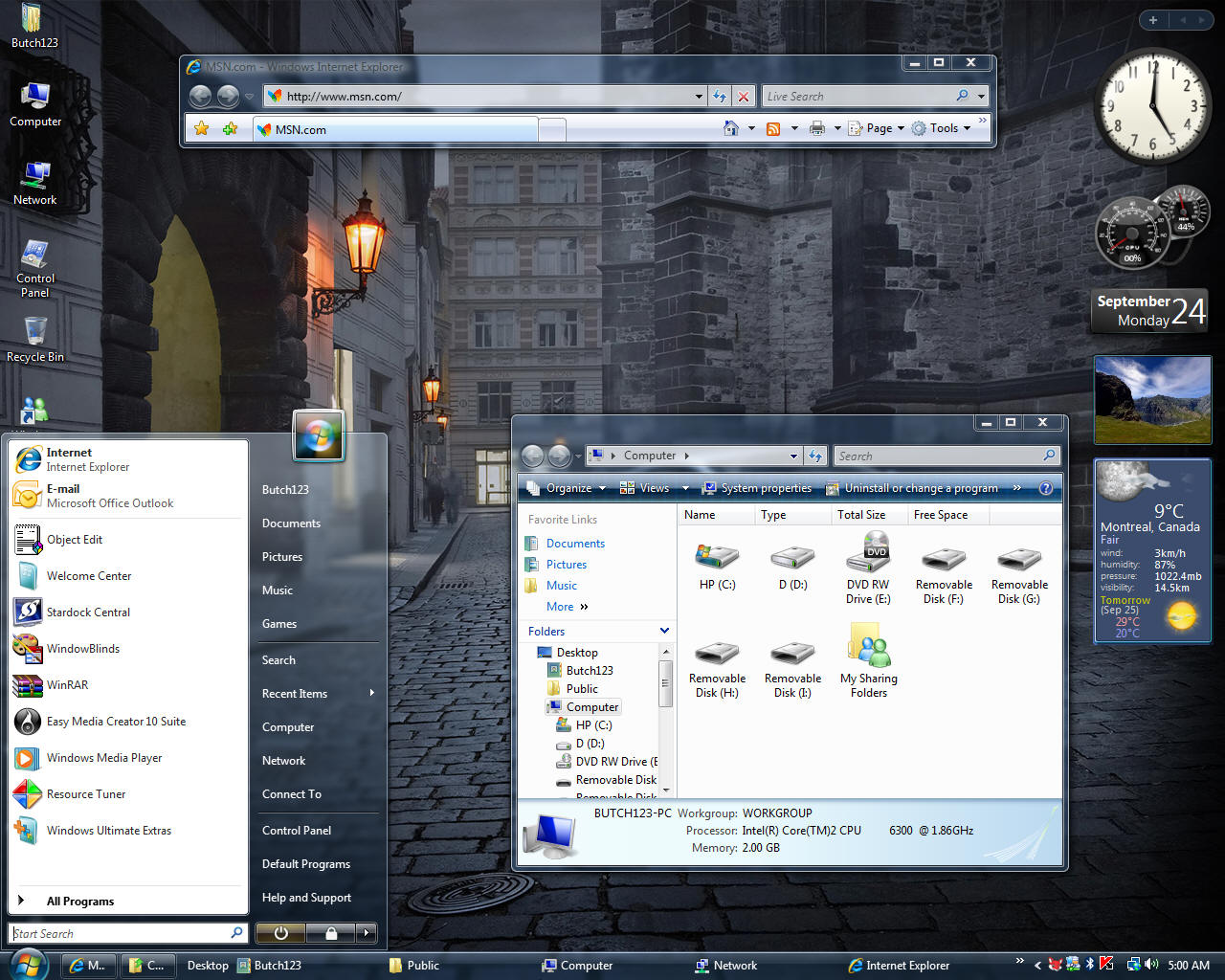Click Uninstall or change a program
The image size is (1225, 980).
tap(911, 488)
